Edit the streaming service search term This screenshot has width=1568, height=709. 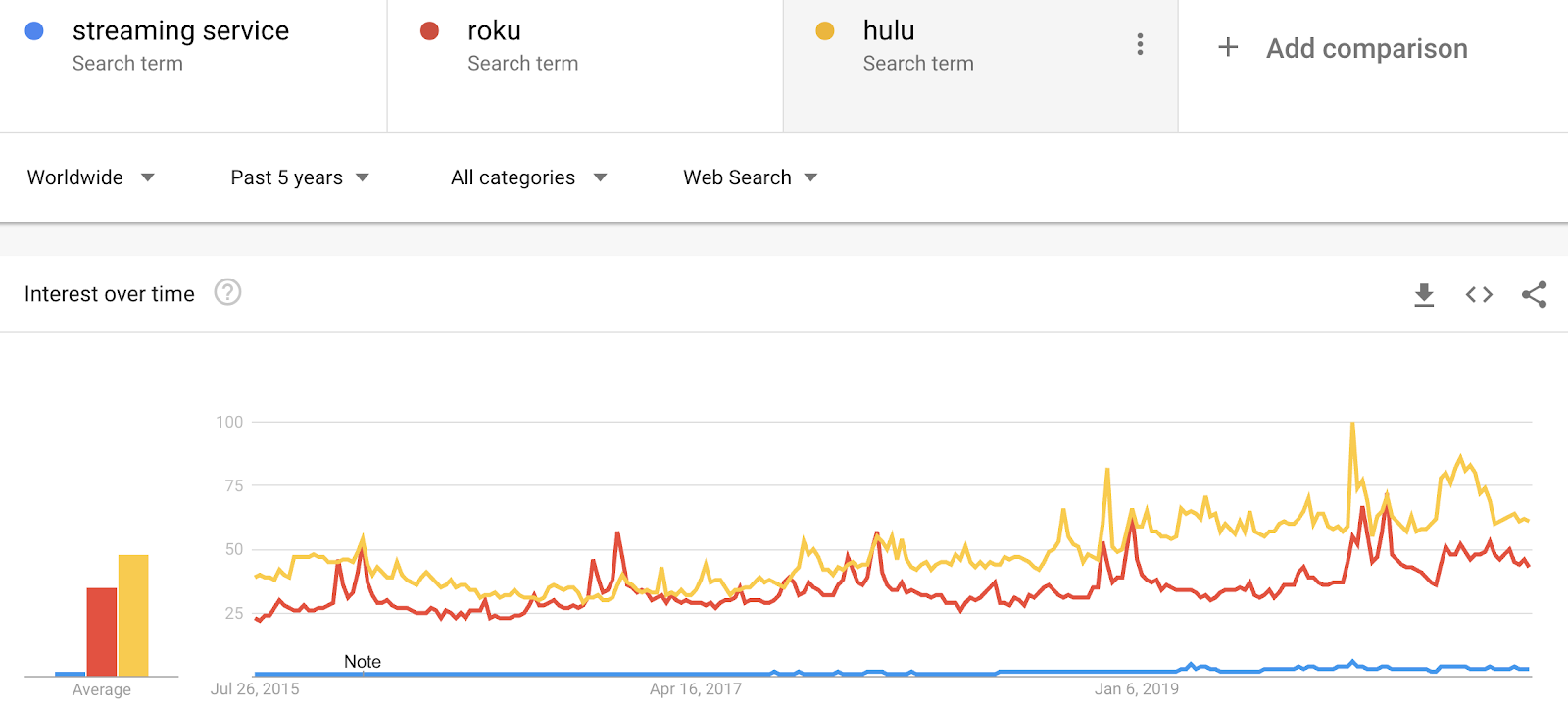(x=193, y=66)
